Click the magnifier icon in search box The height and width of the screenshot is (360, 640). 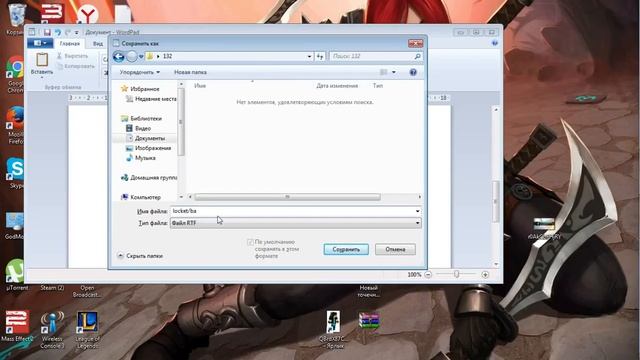click(x=417, y=56)
